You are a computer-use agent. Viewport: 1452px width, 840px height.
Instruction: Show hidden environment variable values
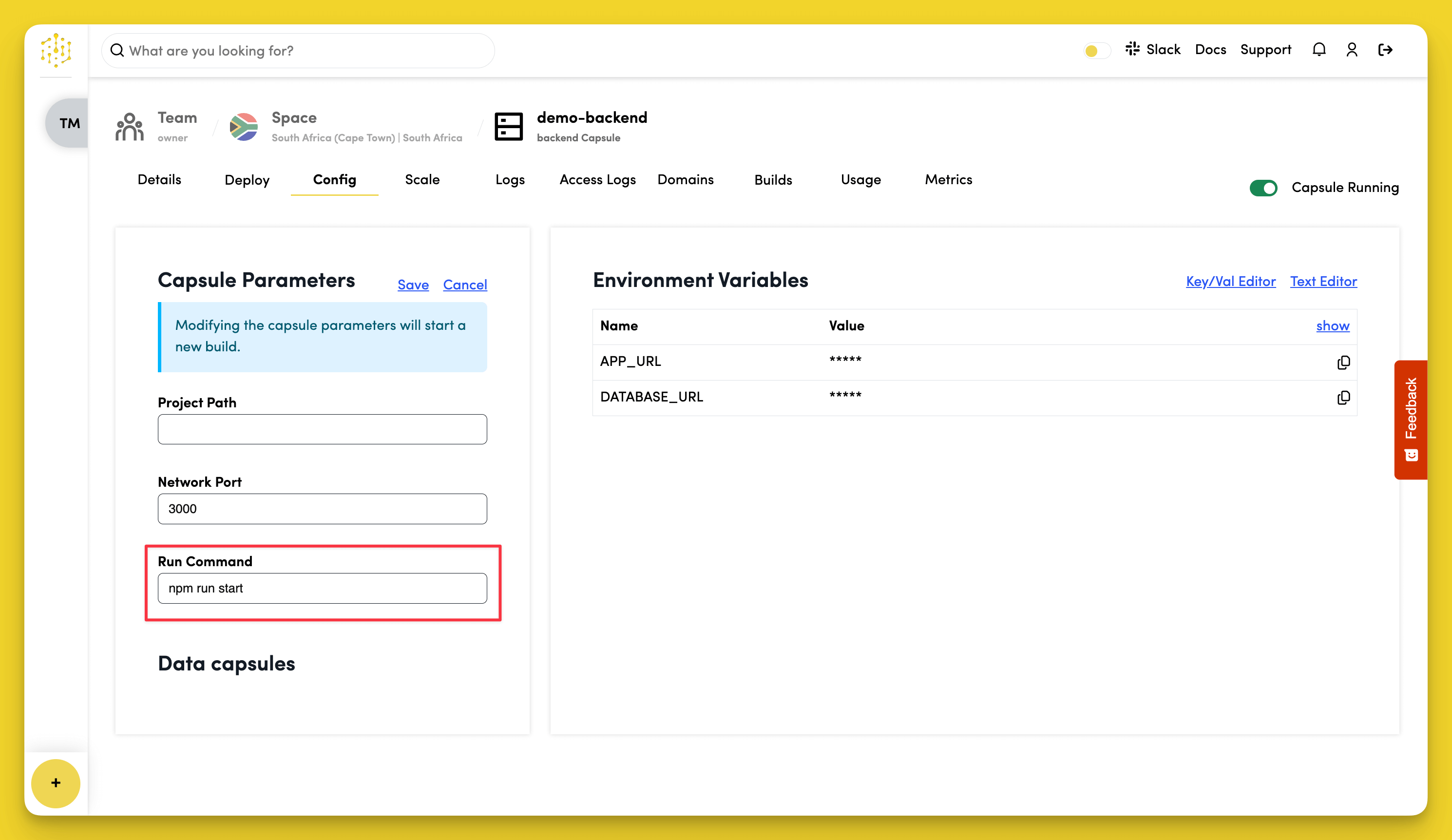1333,326
